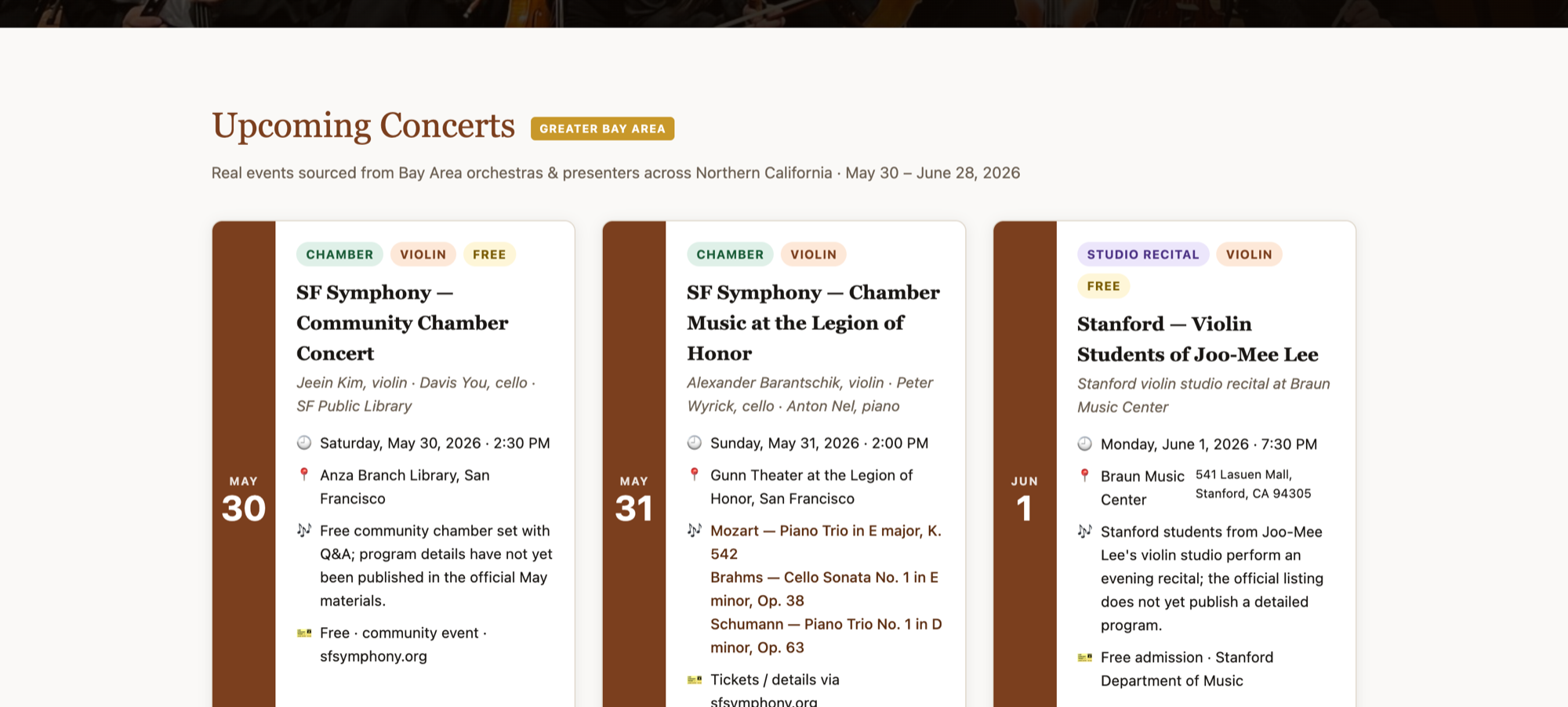Select the Chamber tag on the May 30 card
Screen dimensions: 1568x707
pyautogui.click(x=339, y=254)
